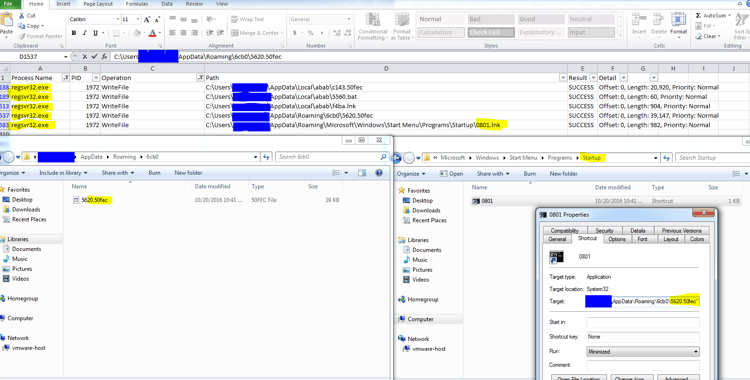Open the Path column filter dropdown
Image resolution: width=750 pixels, height=380 pixels.
(x=562, y=78)
